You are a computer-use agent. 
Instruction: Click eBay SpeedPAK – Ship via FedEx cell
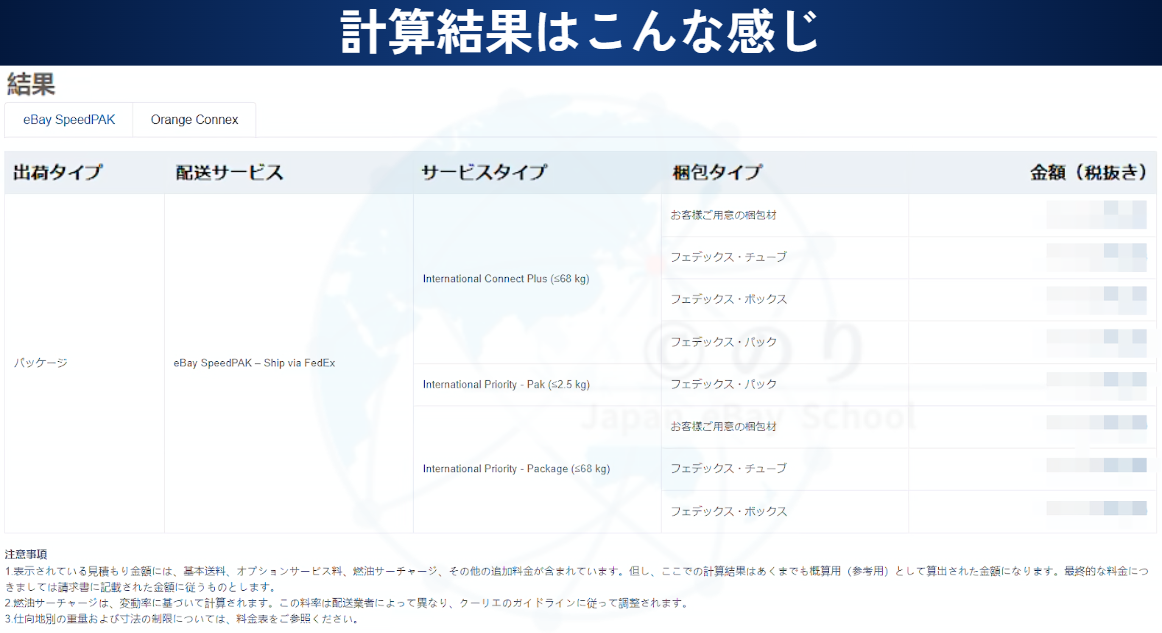click(254, 363)
